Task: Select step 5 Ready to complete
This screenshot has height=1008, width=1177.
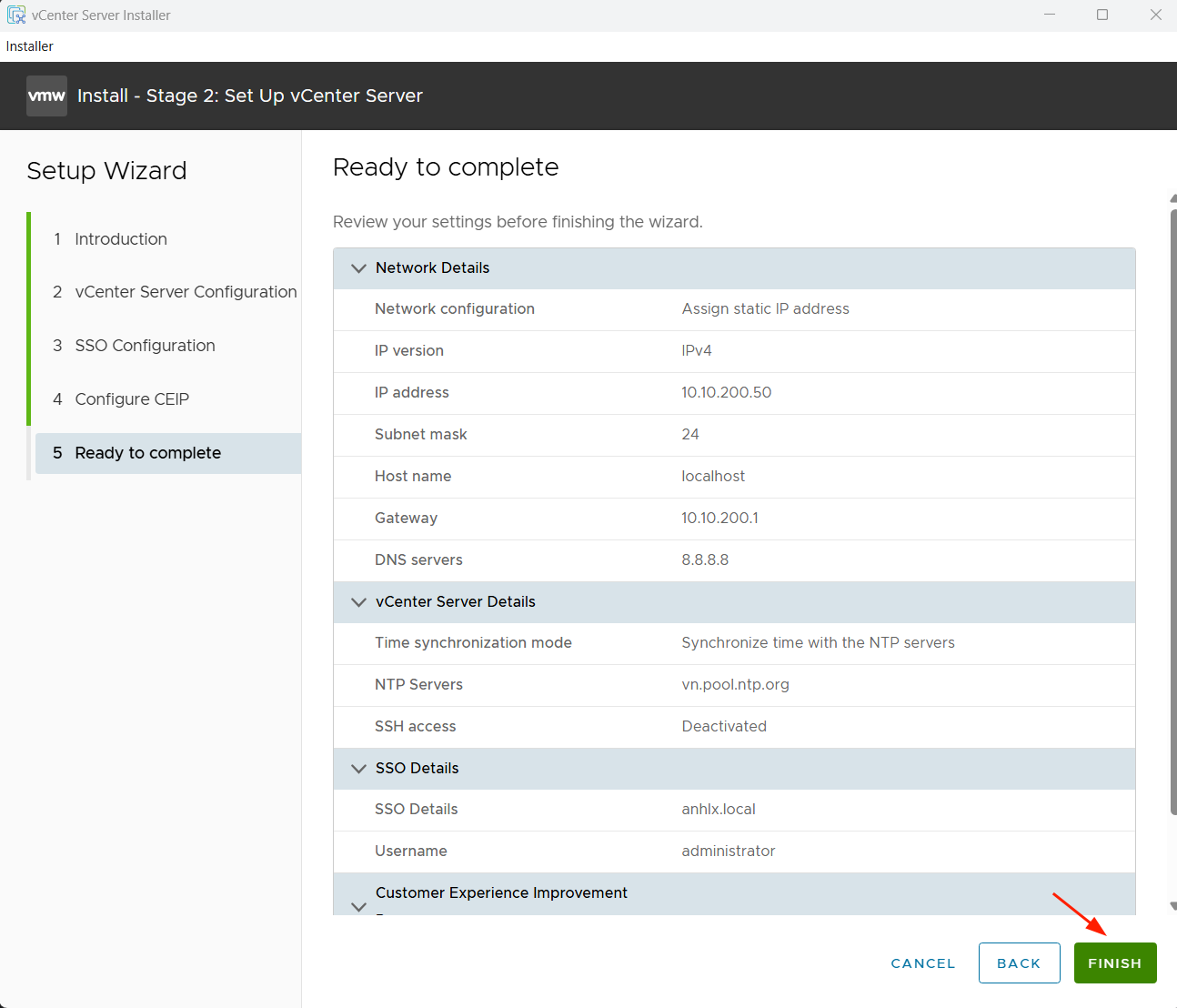Action: [168, 453]
